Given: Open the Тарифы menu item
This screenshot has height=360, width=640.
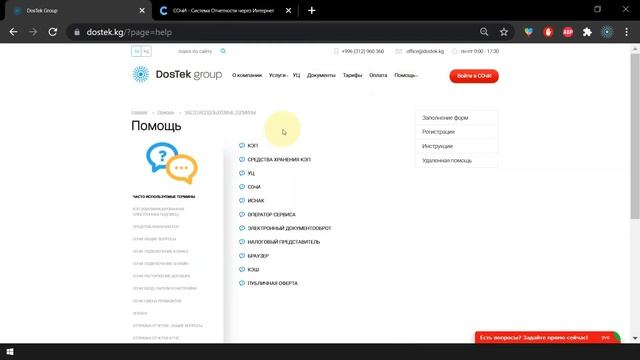Looking at the screenshot, I should point(352,75).
